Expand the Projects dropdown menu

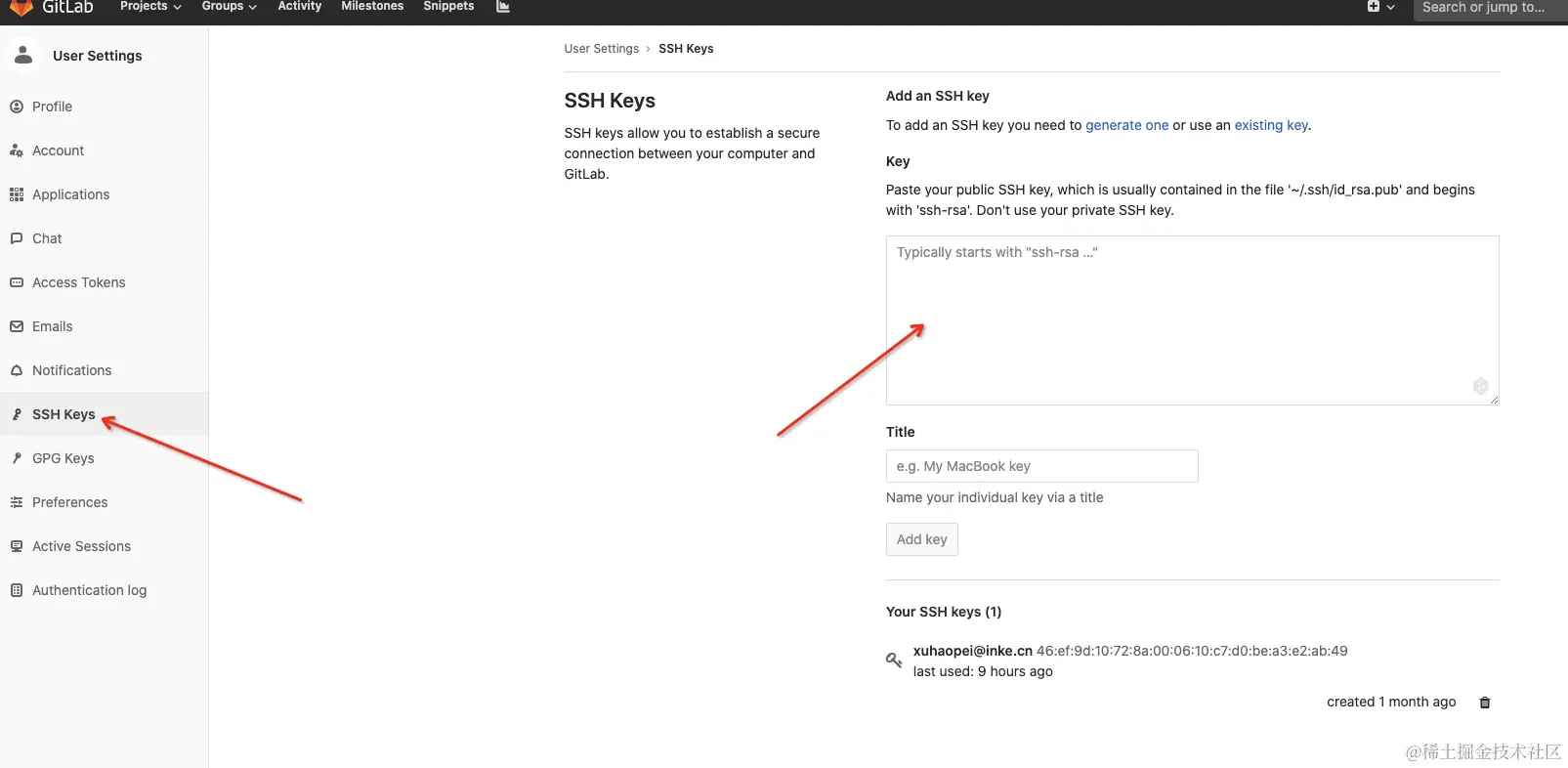(150, 7)
